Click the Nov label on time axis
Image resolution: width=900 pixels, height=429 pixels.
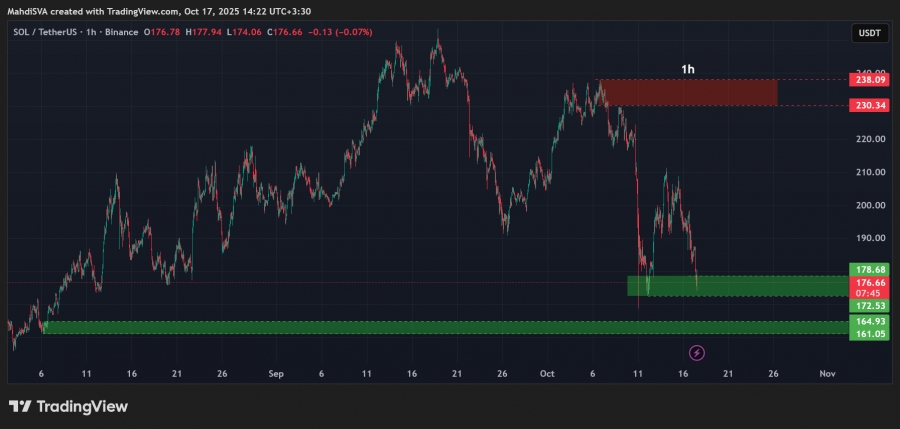(826, 373)
